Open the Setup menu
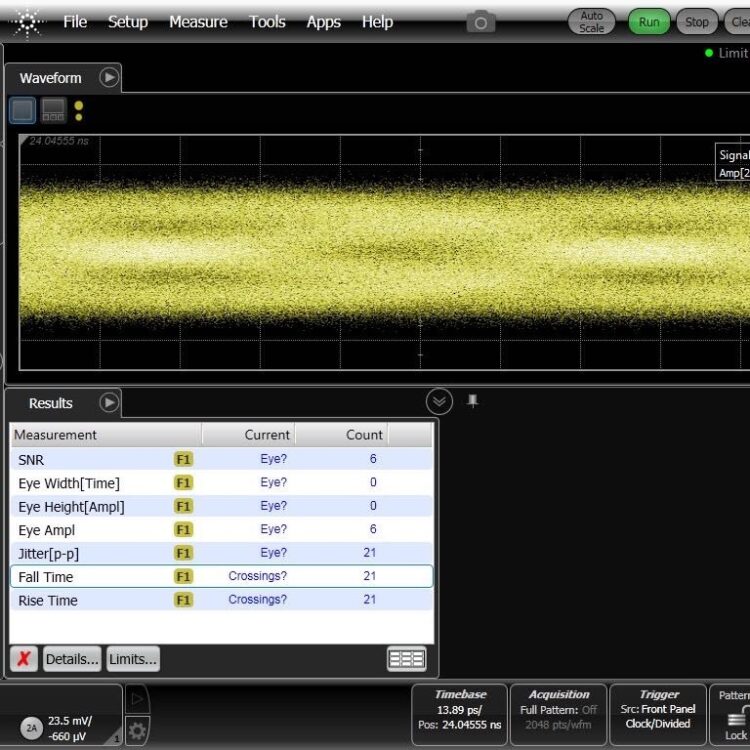This screenshot has width=750, height=750. click(128, 22)
